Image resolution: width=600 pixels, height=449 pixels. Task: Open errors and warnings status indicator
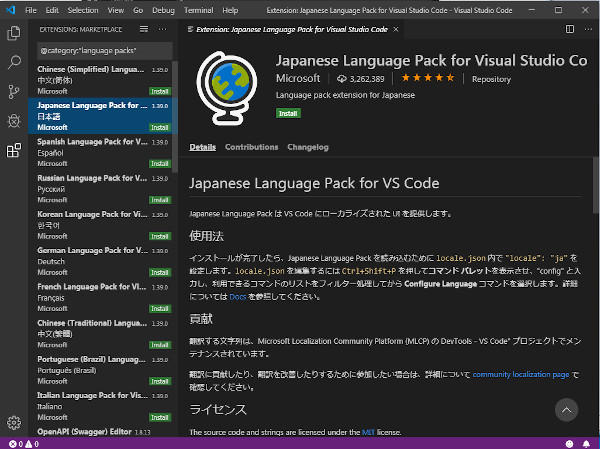24,444
